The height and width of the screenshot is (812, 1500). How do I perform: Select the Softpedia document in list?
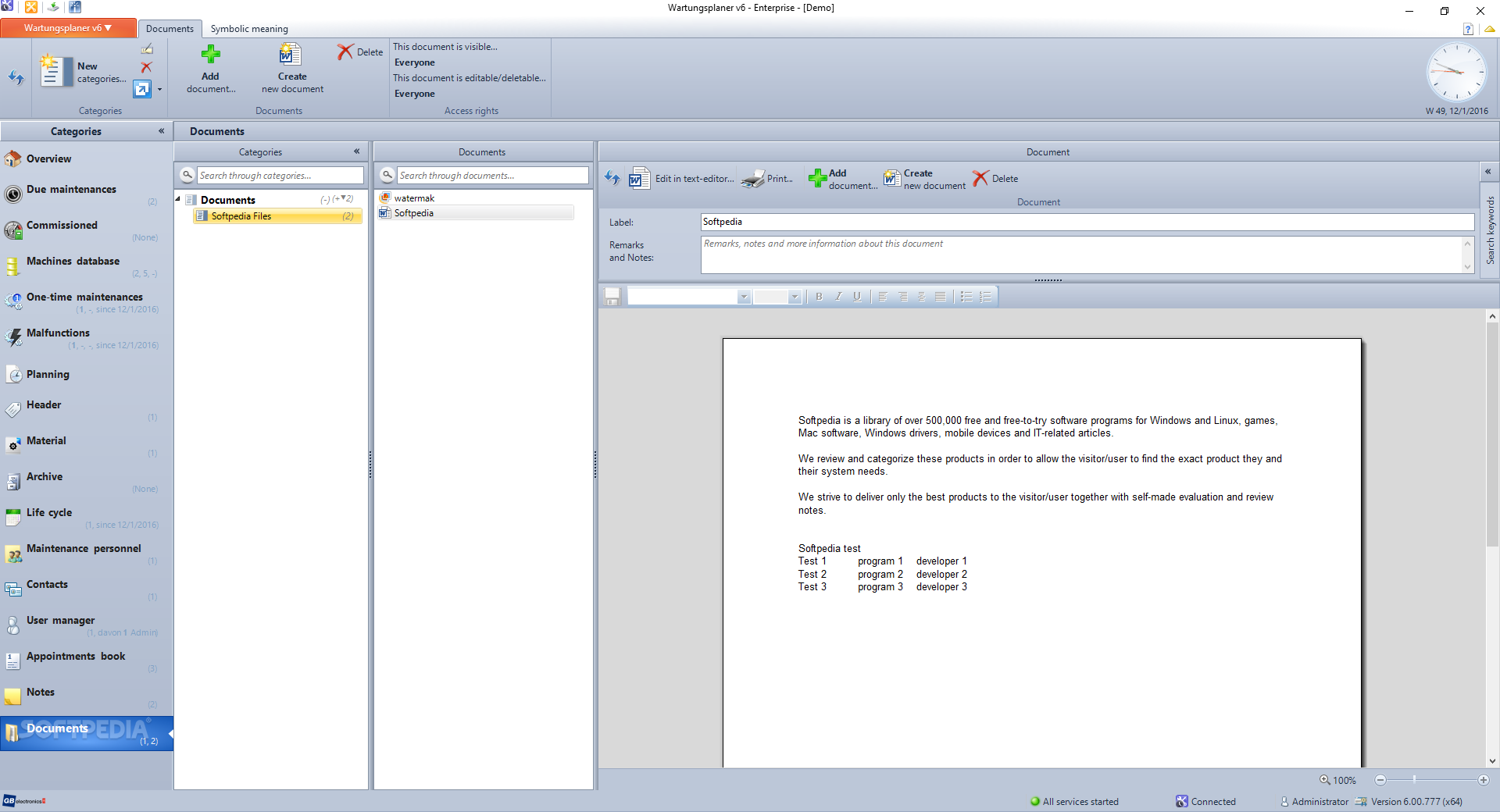pyautogui.click(x=476, y=212)
